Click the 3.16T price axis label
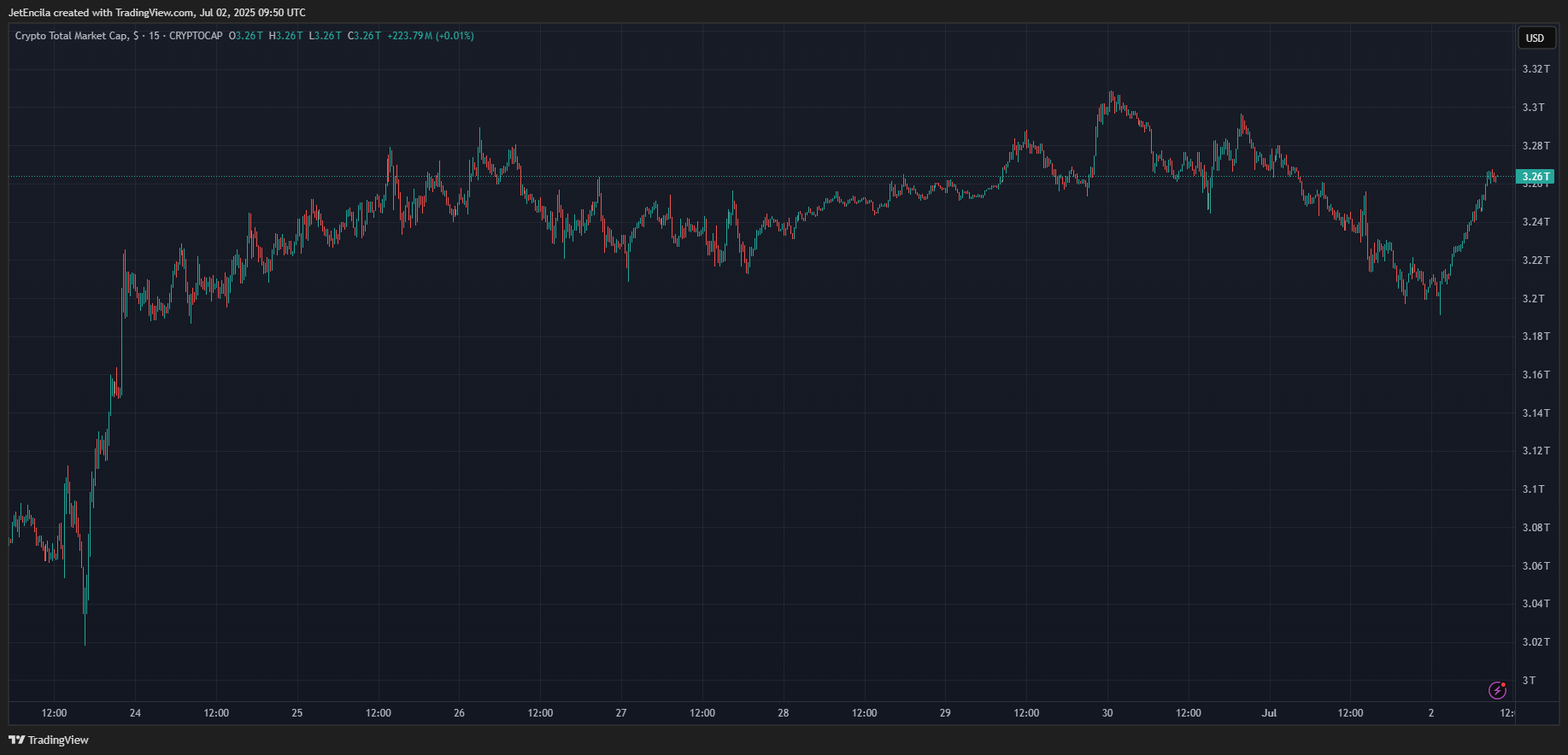The image size is (1568, 755). (x=1536, y=375)
